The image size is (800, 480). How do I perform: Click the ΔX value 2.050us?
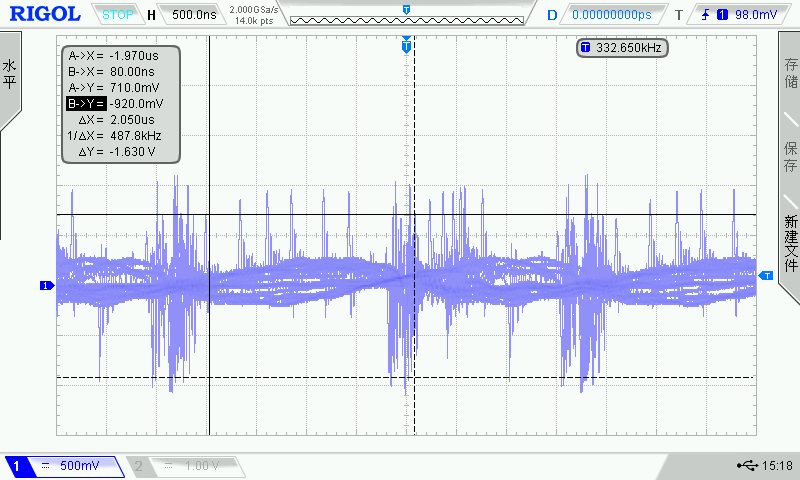click(132, 120)
